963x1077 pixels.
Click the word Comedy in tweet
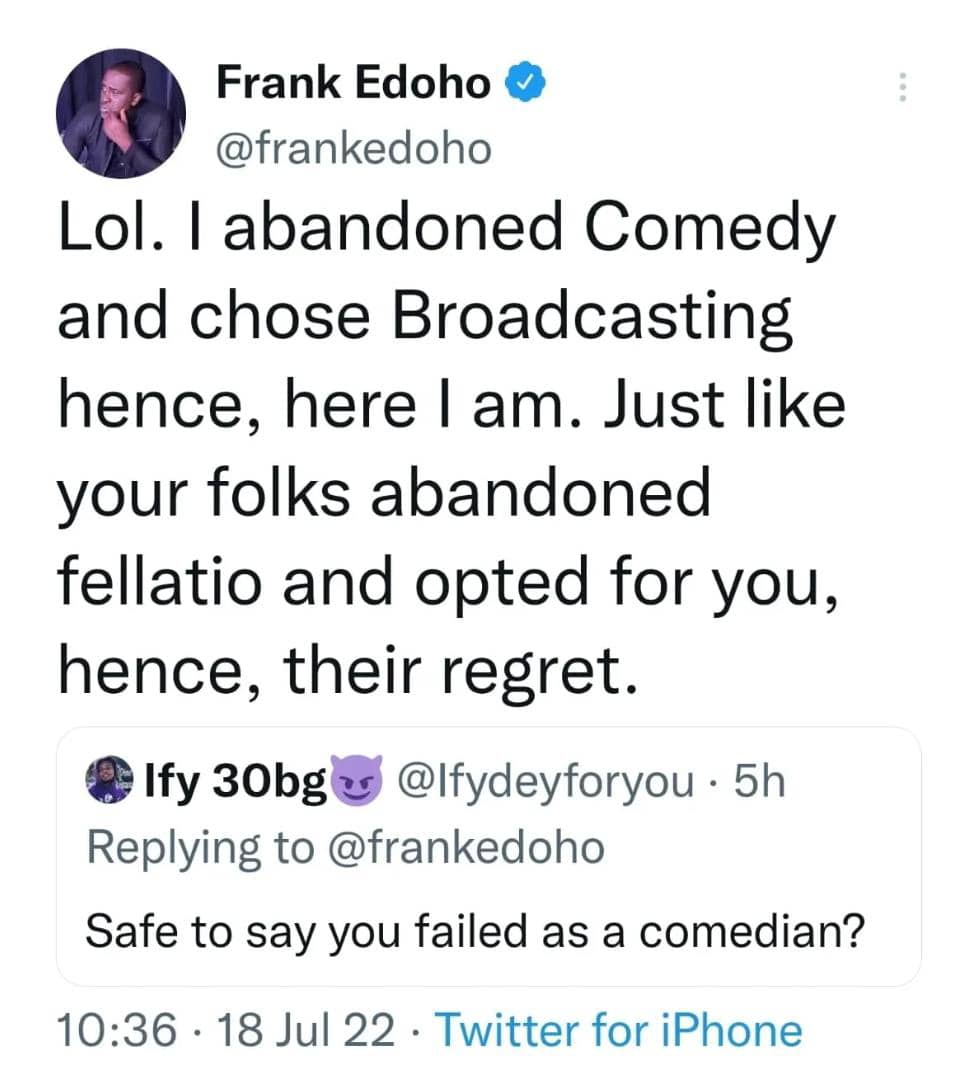tap(710, 229)
